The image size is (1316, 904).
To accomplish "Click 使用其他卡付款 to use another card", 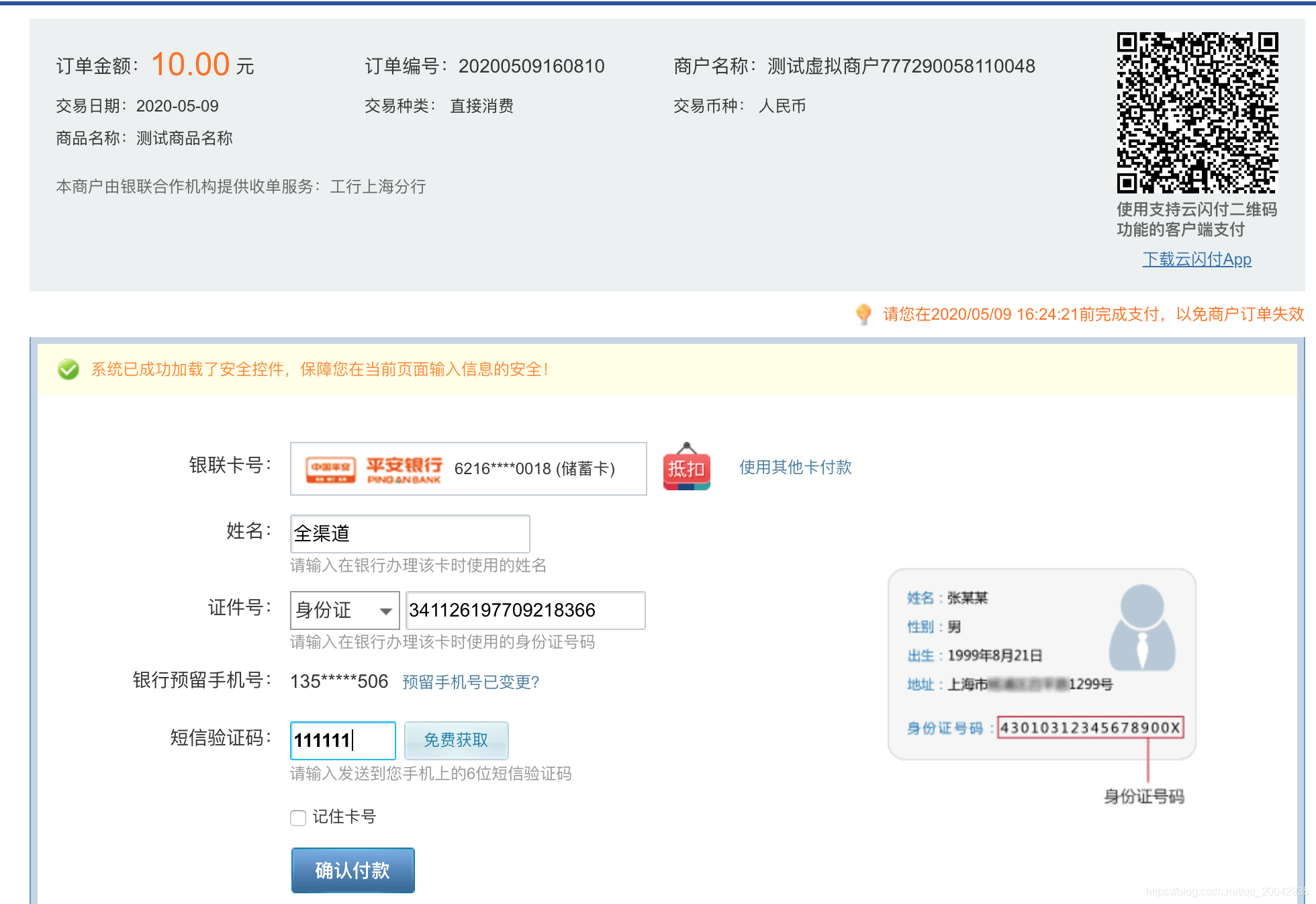I will click(795, 467).
